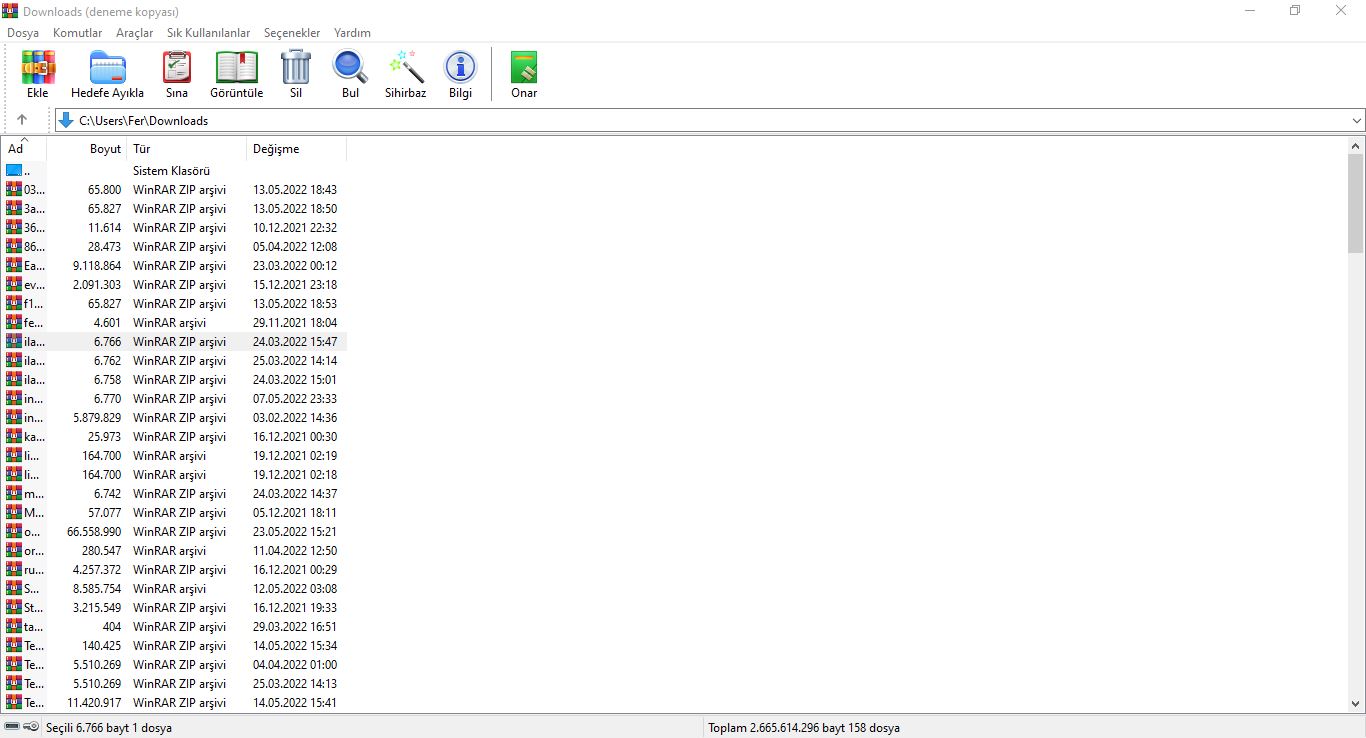Sort files by the Boyut column

(x=87, y=149)
